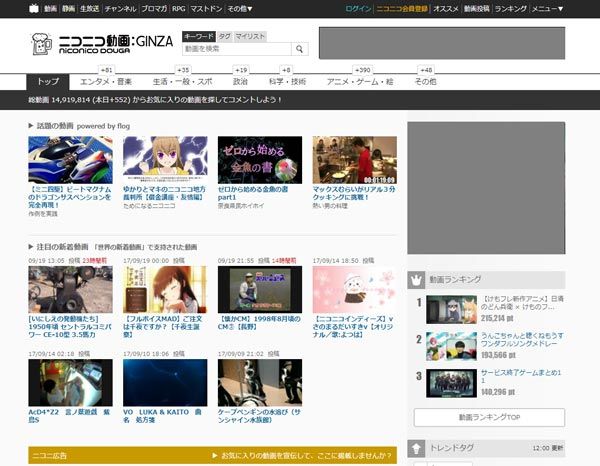Screen dimensions: 600x466
Task: Switch to the エンタメ・音楽 category tab
Action: click(106, 81)
